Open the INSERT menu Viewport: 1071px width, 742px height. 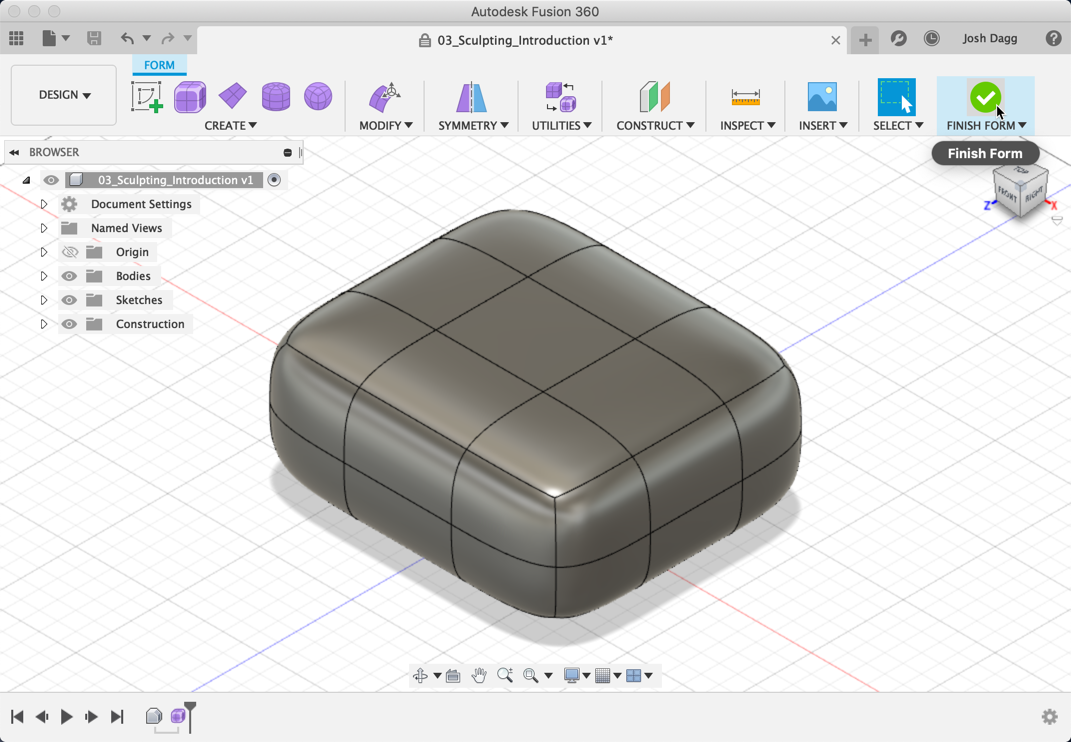tap(823, 125)
